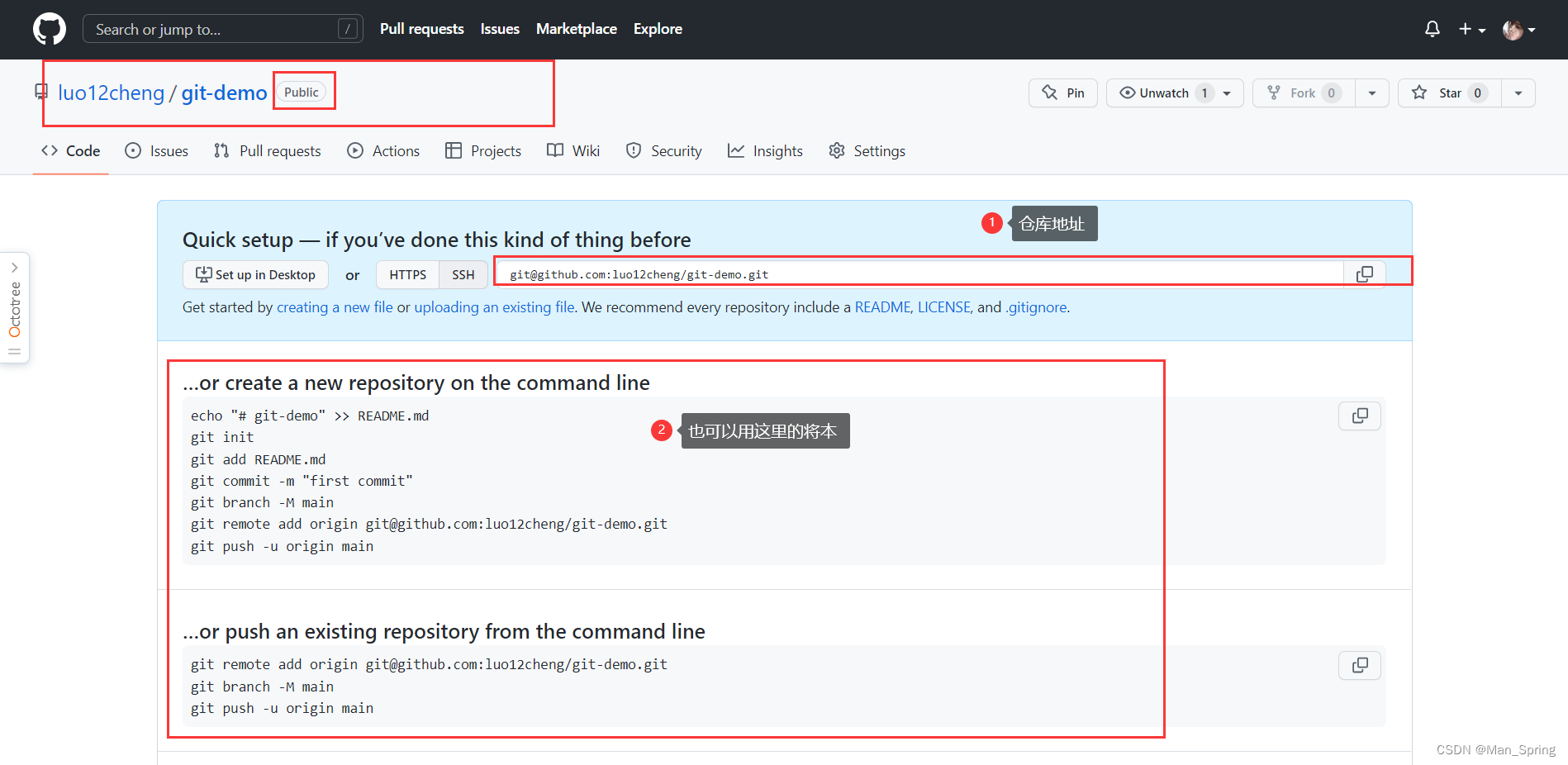Switch to the repository Issues tab
Screen dimensions: 1568x765
(156, 150)
